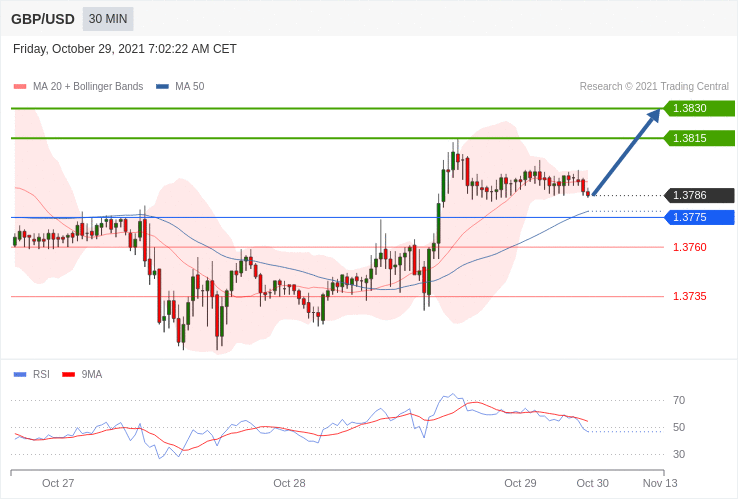
Task: Select the 1.3786 current price tag
Action: [x=699, y=195]
